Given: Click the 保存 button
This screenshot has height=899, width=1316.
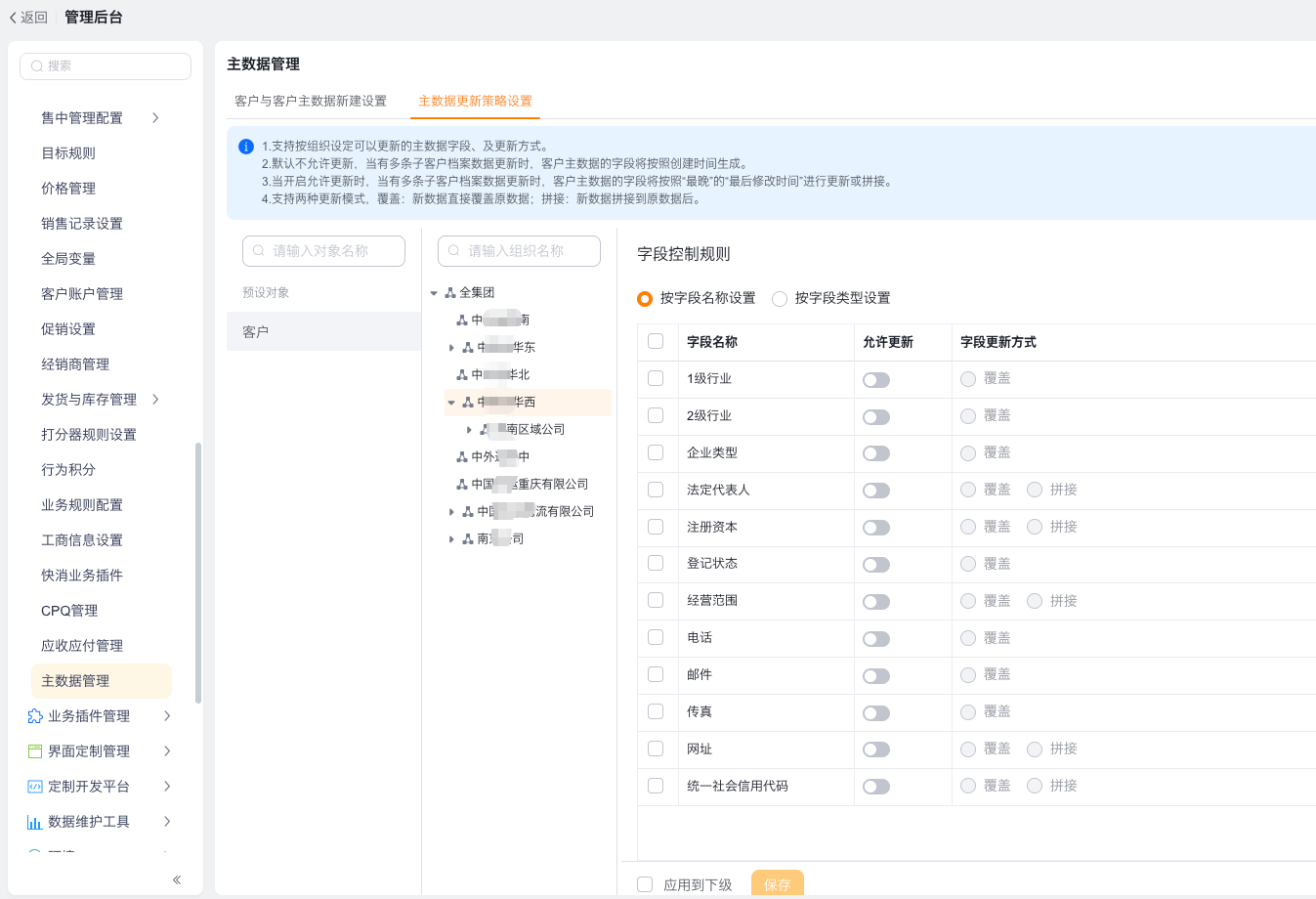Looking at the screenshot, I should (x=778, y=883).
